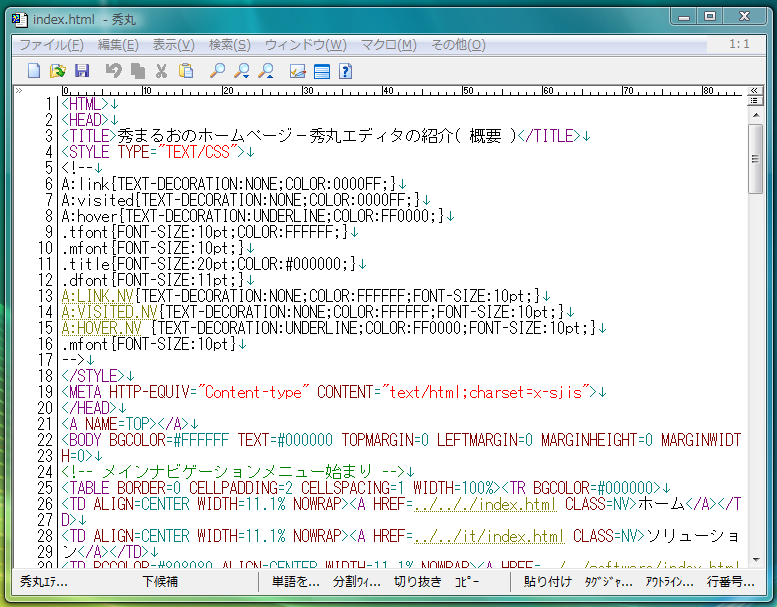777x607 pixels.
Task: Click the A:HOVER.NV selector text
Action: point(101,328)
